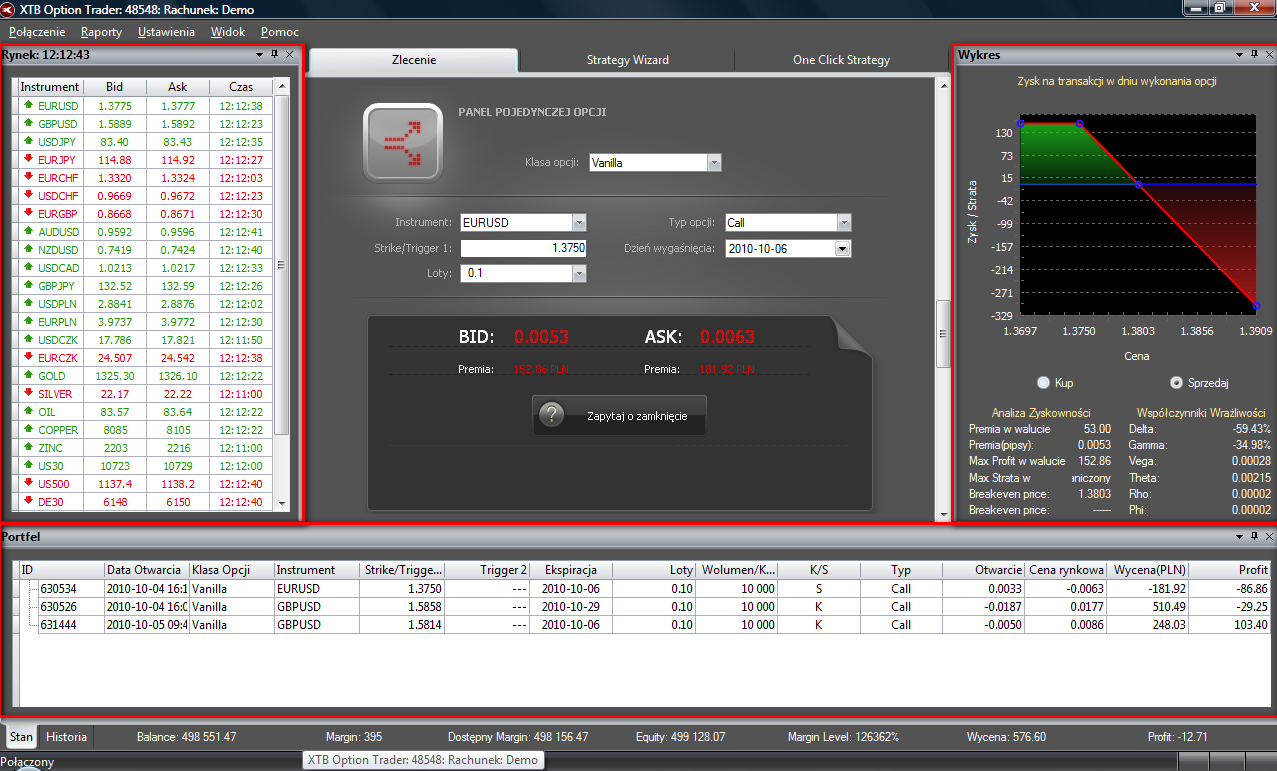Click the XTB application icon in title bar
The height and width of the screenshot is (771, 1277).
pos(8,9)
